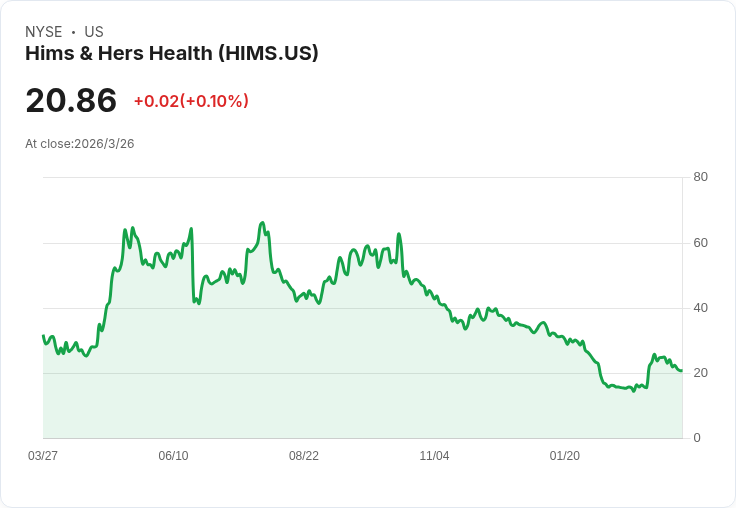Click the 01/20 x-axis date label
This screenshot has height=508, width=736.
click(x=565, y=455)
